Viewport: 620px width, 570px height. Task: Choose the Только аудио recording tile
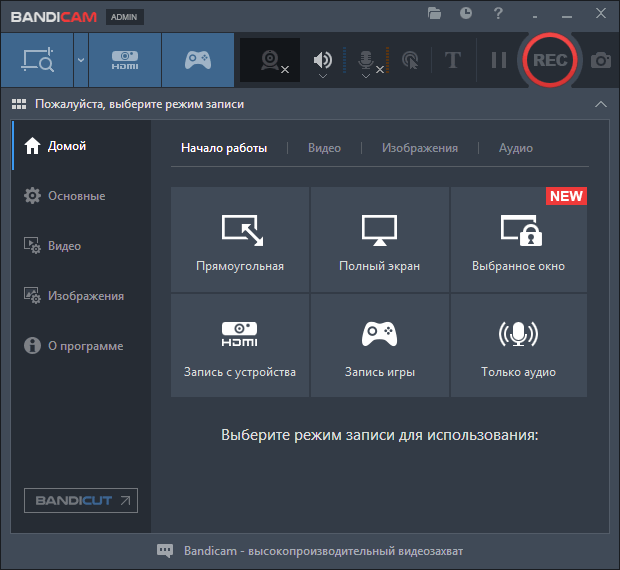(519, 346)
